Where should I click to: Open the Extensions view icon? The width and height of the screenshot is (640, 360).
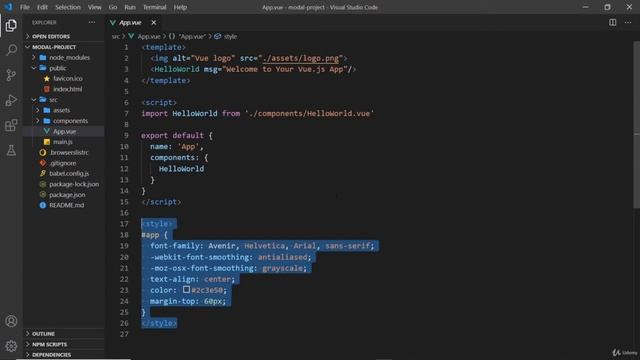pyautogui.click(x=11, y=125)
